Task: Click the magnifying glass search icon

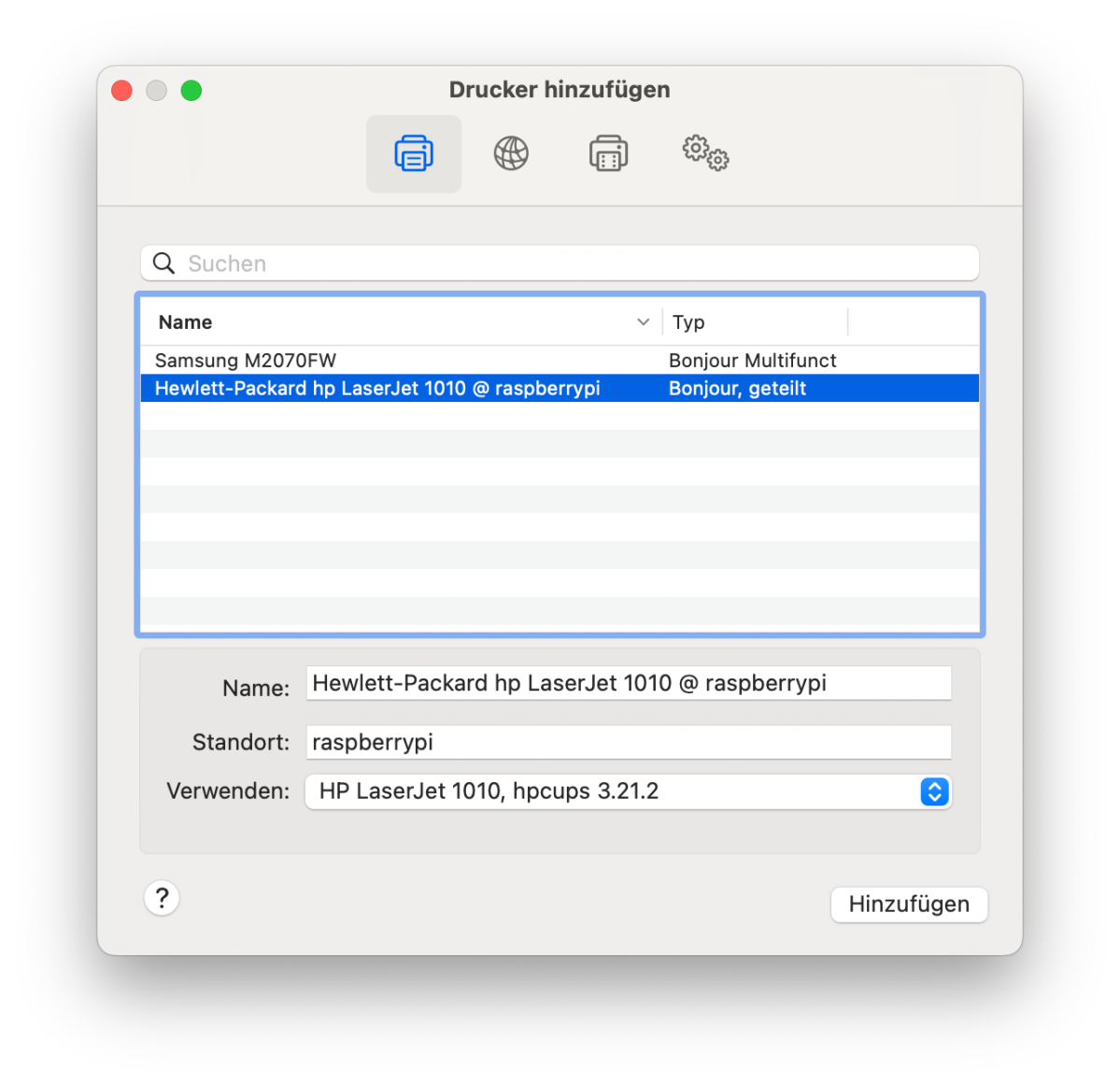Action: (164, 264)
